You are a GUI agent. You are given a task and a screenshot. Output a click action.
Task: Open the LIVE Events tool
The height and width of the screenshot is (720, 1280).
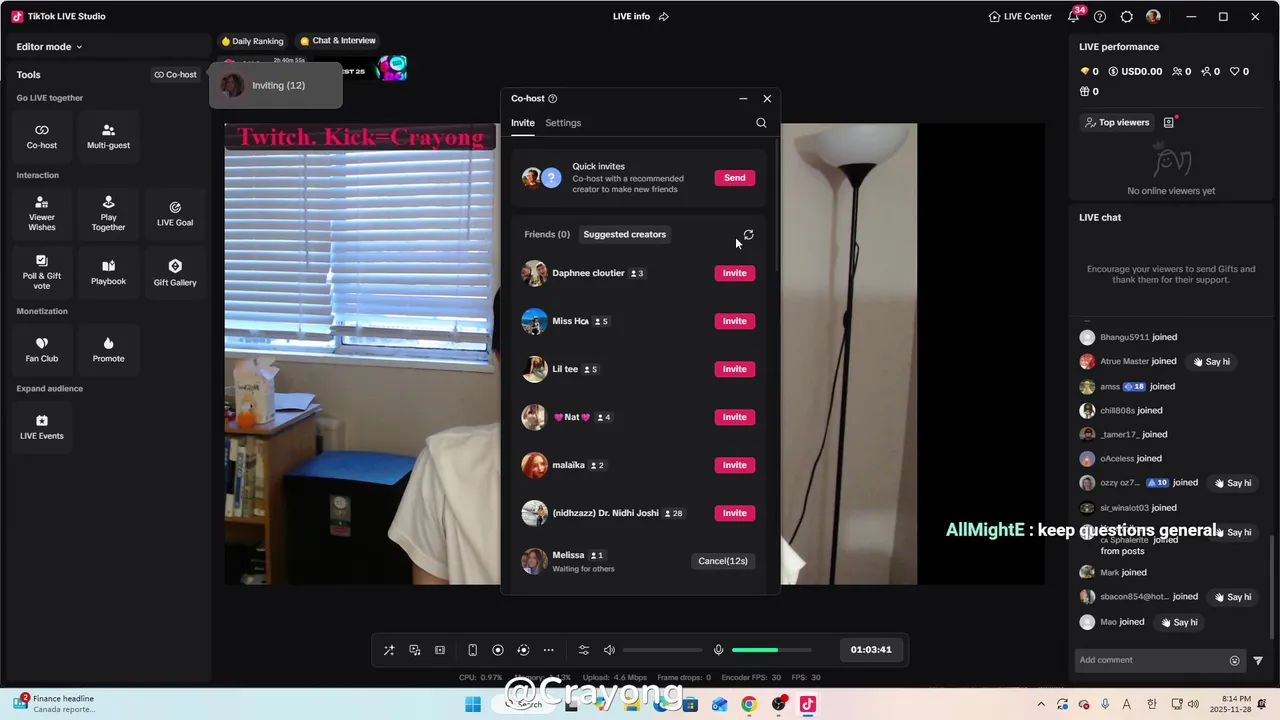coord(42,426)
